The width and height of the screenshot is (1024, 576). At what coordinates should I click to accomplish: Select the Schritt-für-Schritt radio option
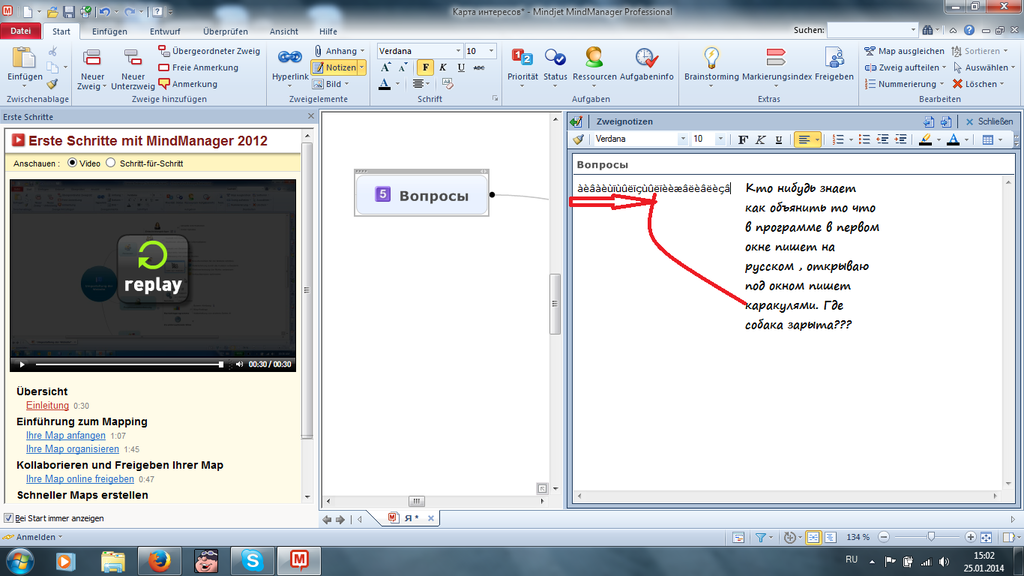coord(111,163)
